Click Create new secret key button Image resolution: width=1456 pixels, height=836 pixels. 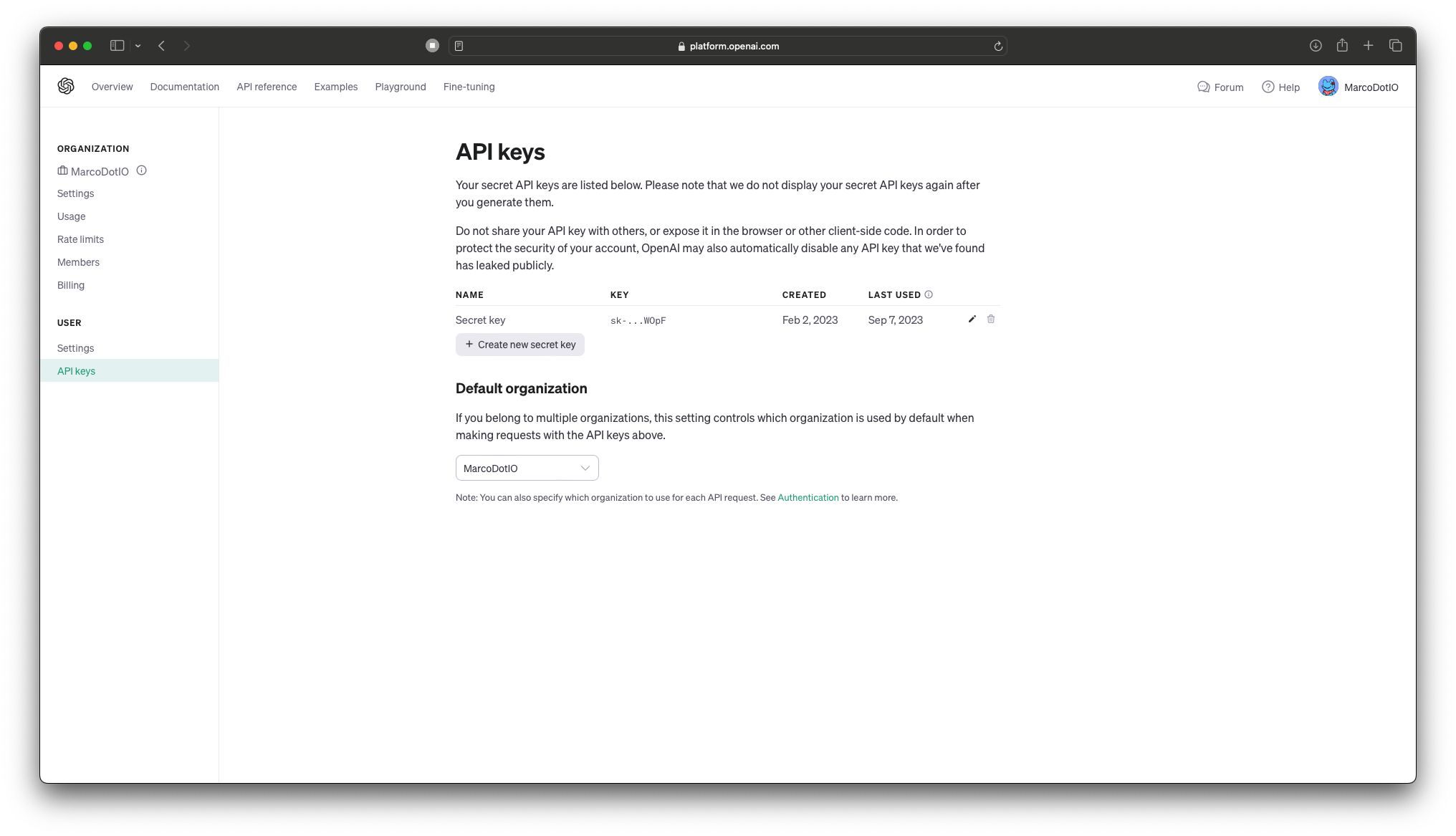pyautogui.click(x=520, y=345)
